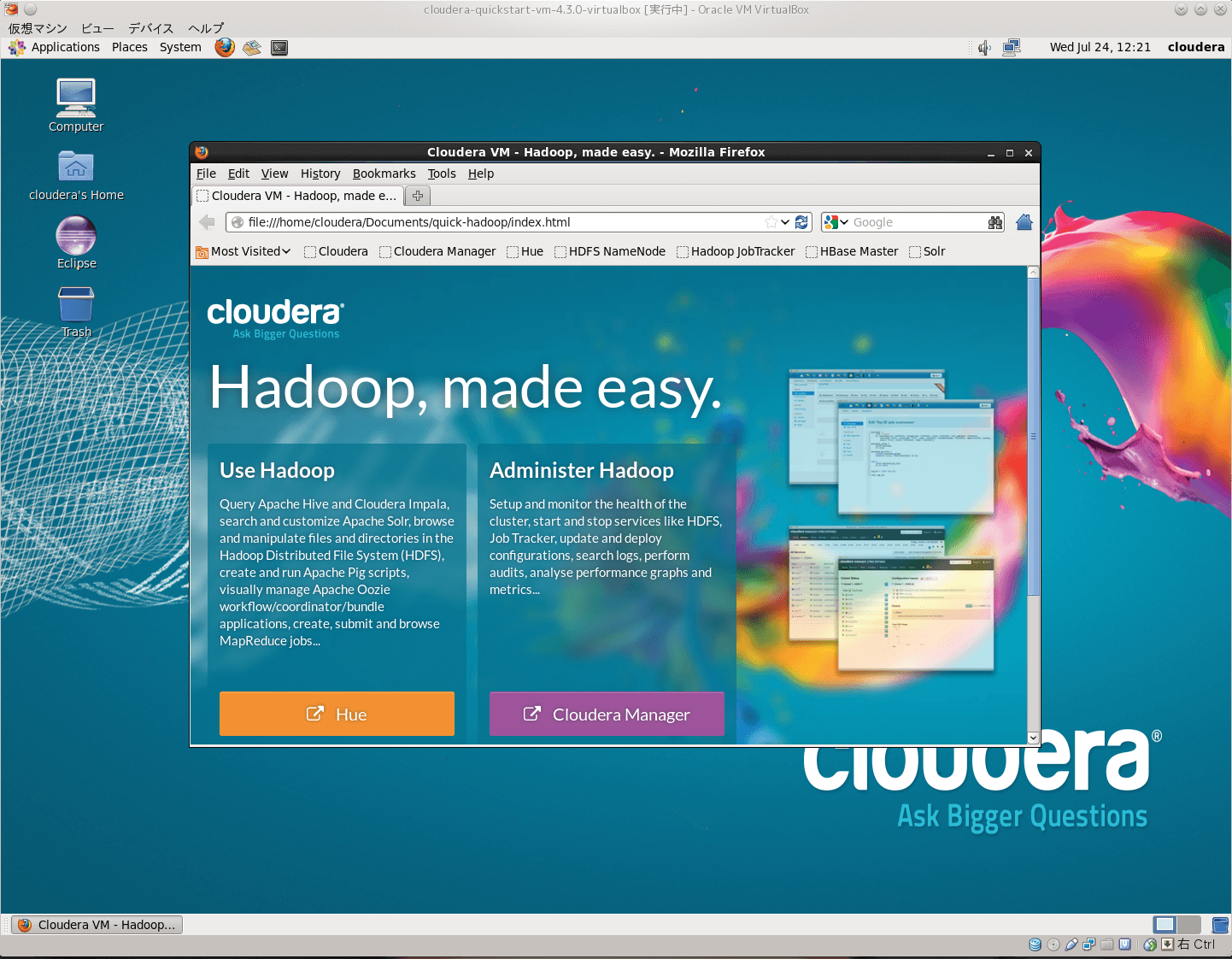Image resolution: width=1232 pixels, height=959 pixels.
Task: Click the date and time clock
Action: (x=1100, y=47)
